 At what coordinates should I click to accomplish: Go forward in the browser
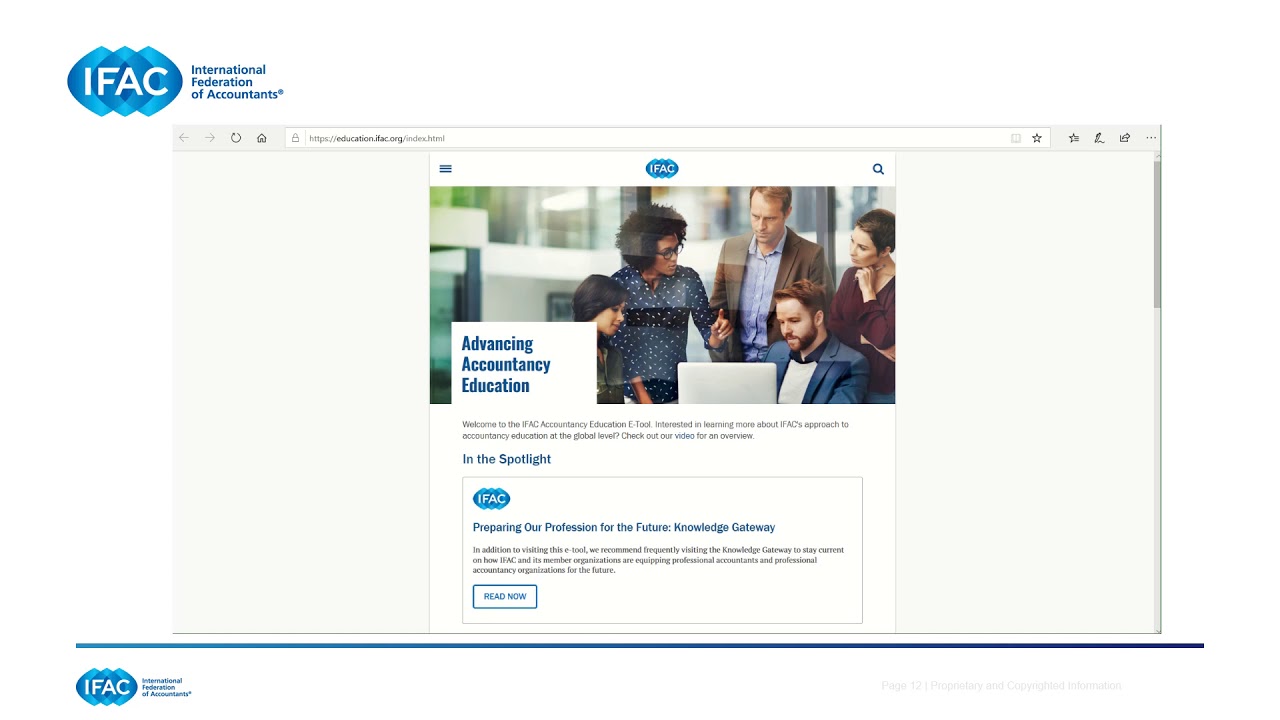point(210,138)
